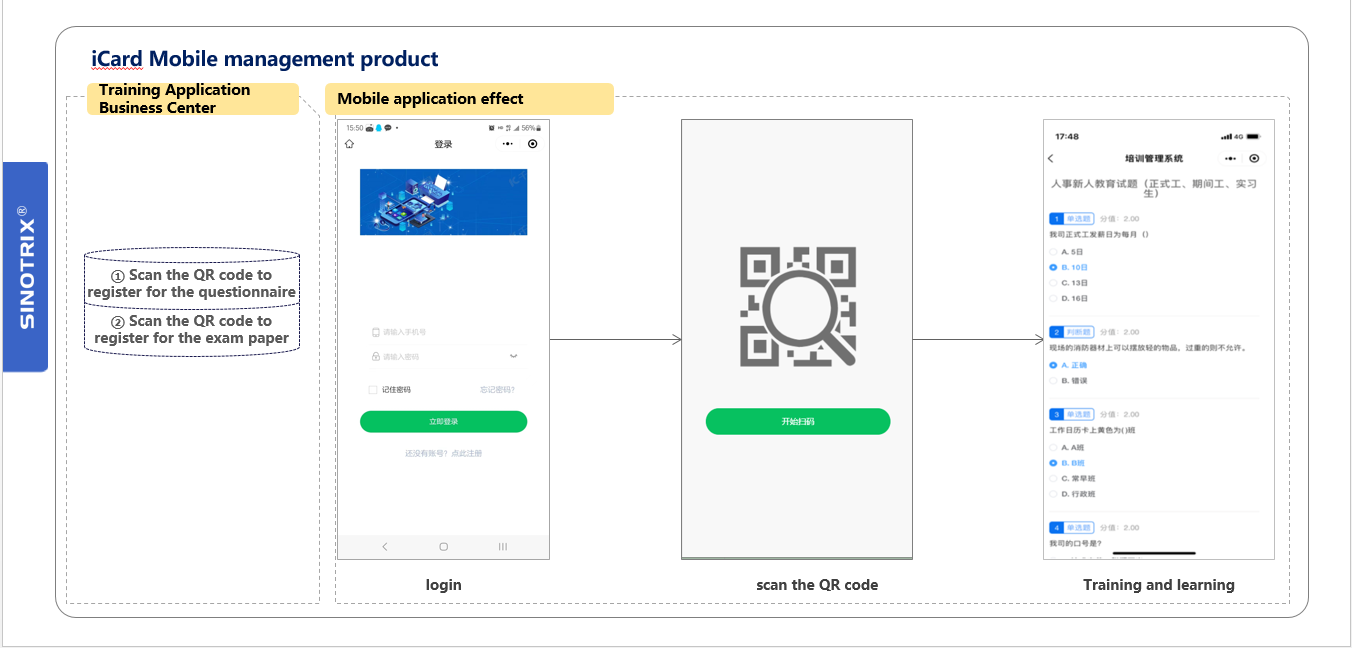Click the green 立即登录 login button
Screen dimensions: 1352x648
point(444,422)
